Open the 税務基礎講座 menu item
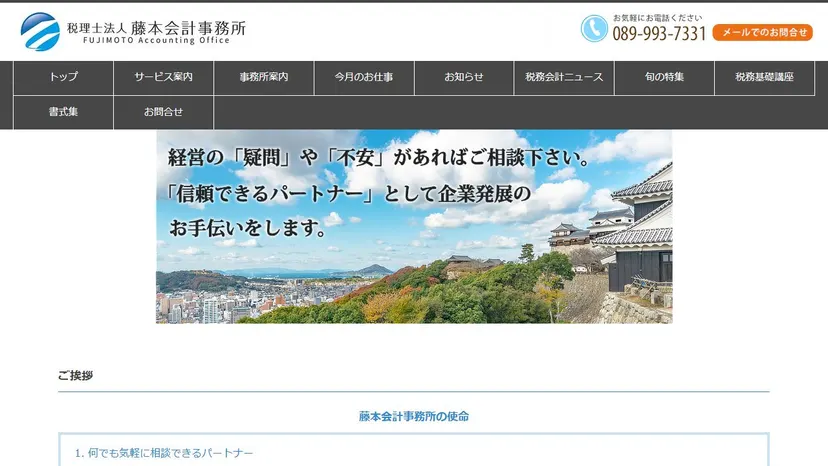The width and height of the screenshot is (828, 466). (x=764, y=77)
